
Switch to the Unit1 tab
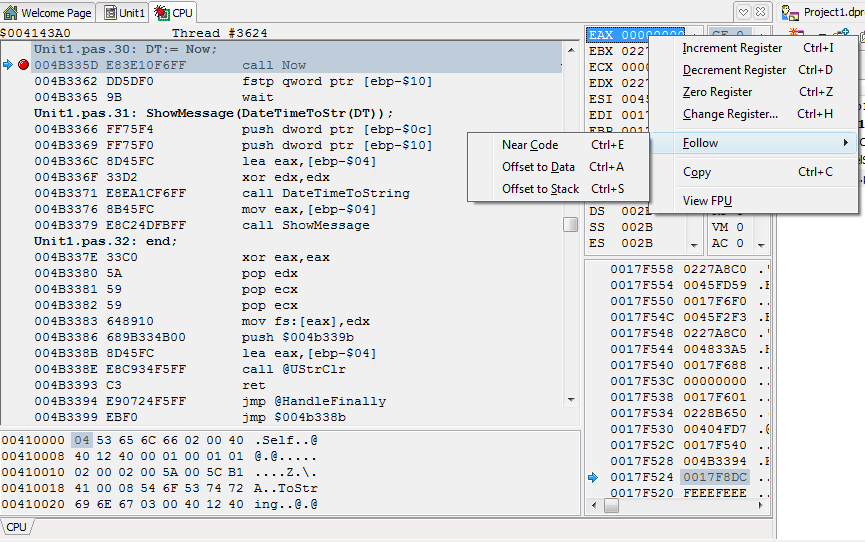(x=125, y=13)
